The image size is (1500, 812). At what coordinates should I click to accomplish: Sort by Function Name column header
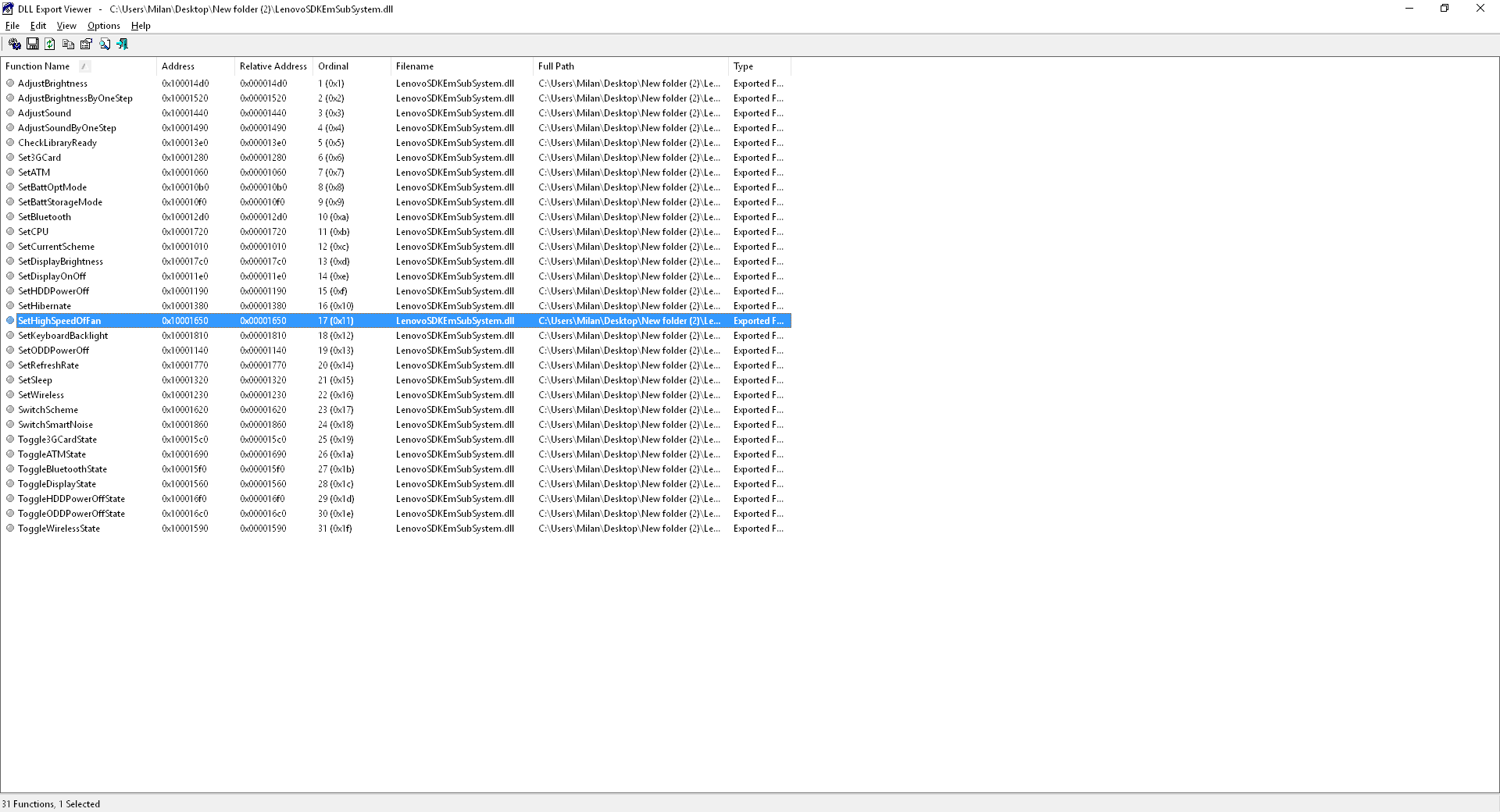pos(78,66)
